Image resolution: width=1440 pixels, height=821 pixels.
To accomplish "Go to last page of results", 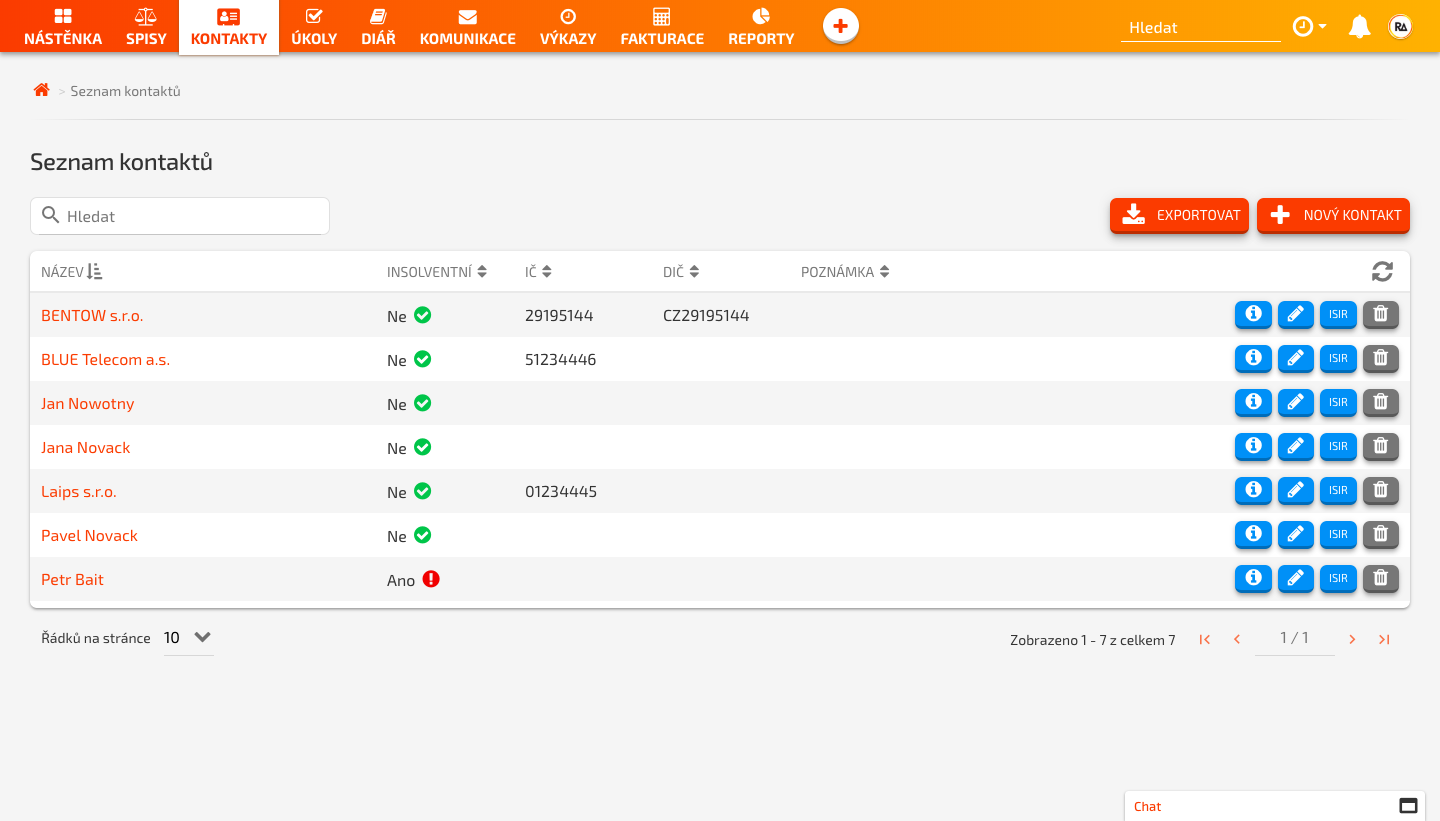I will [x=1384, y=639].
